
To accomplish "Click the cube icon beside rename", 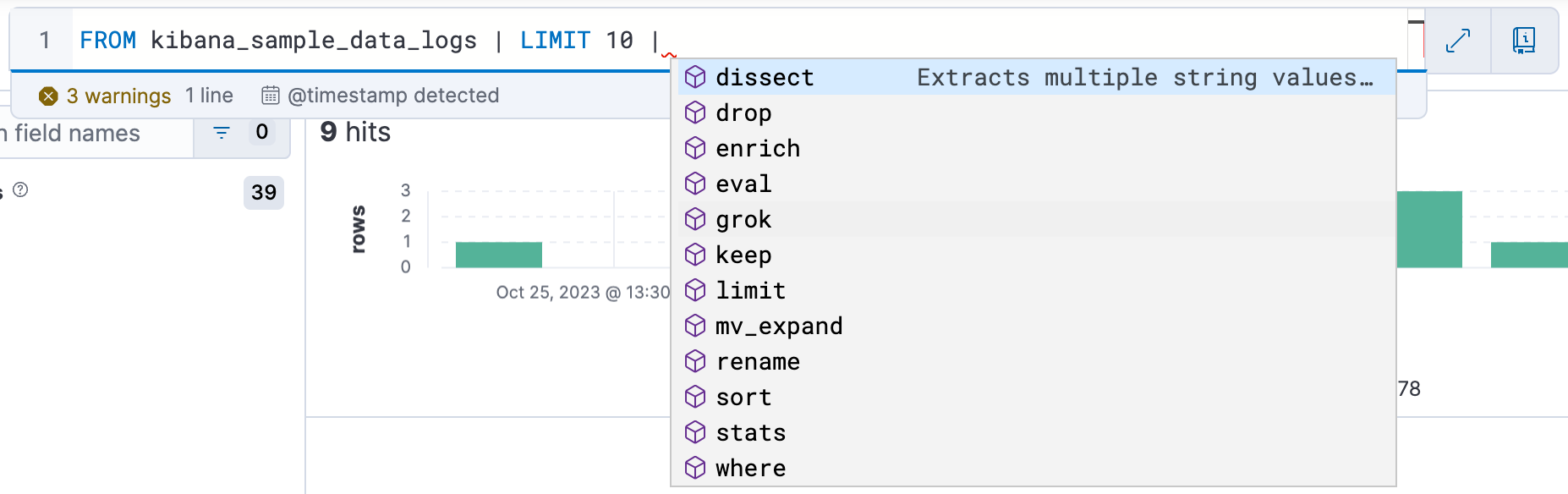I will click(695, 361).
